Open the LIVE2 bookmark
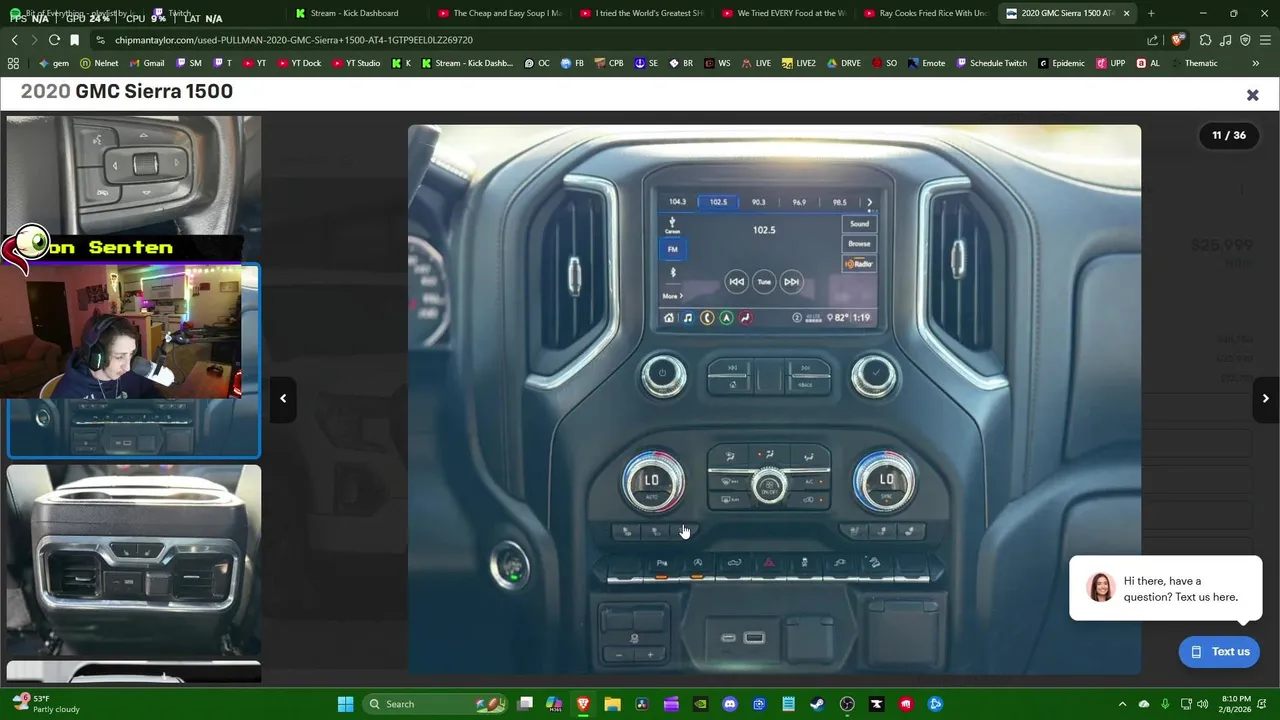 pyautogui.click(x=798, y=63)
